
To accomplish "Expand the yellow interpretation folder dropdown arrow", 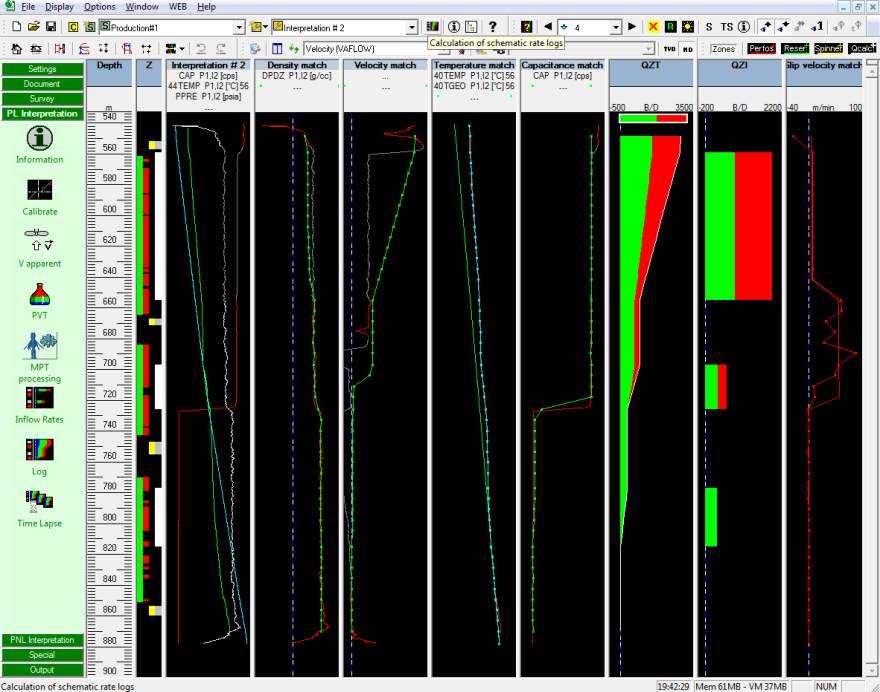I will coord(265,27).
